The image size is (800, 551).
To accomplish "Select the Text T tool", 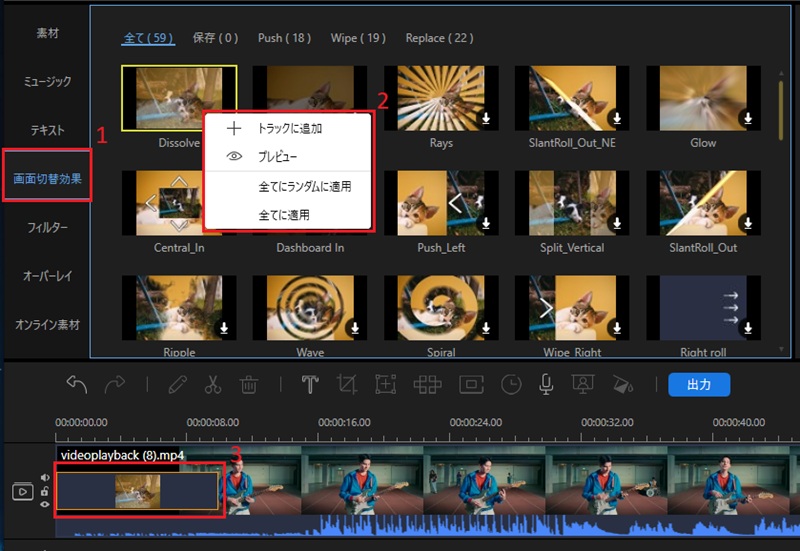I will tap(310, 385).
